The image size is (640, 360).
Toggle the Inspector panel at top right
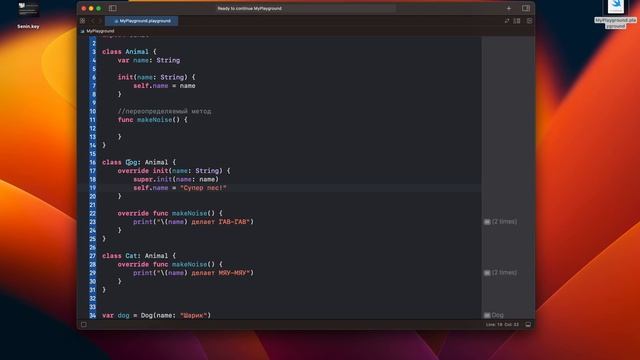[526, 8]
